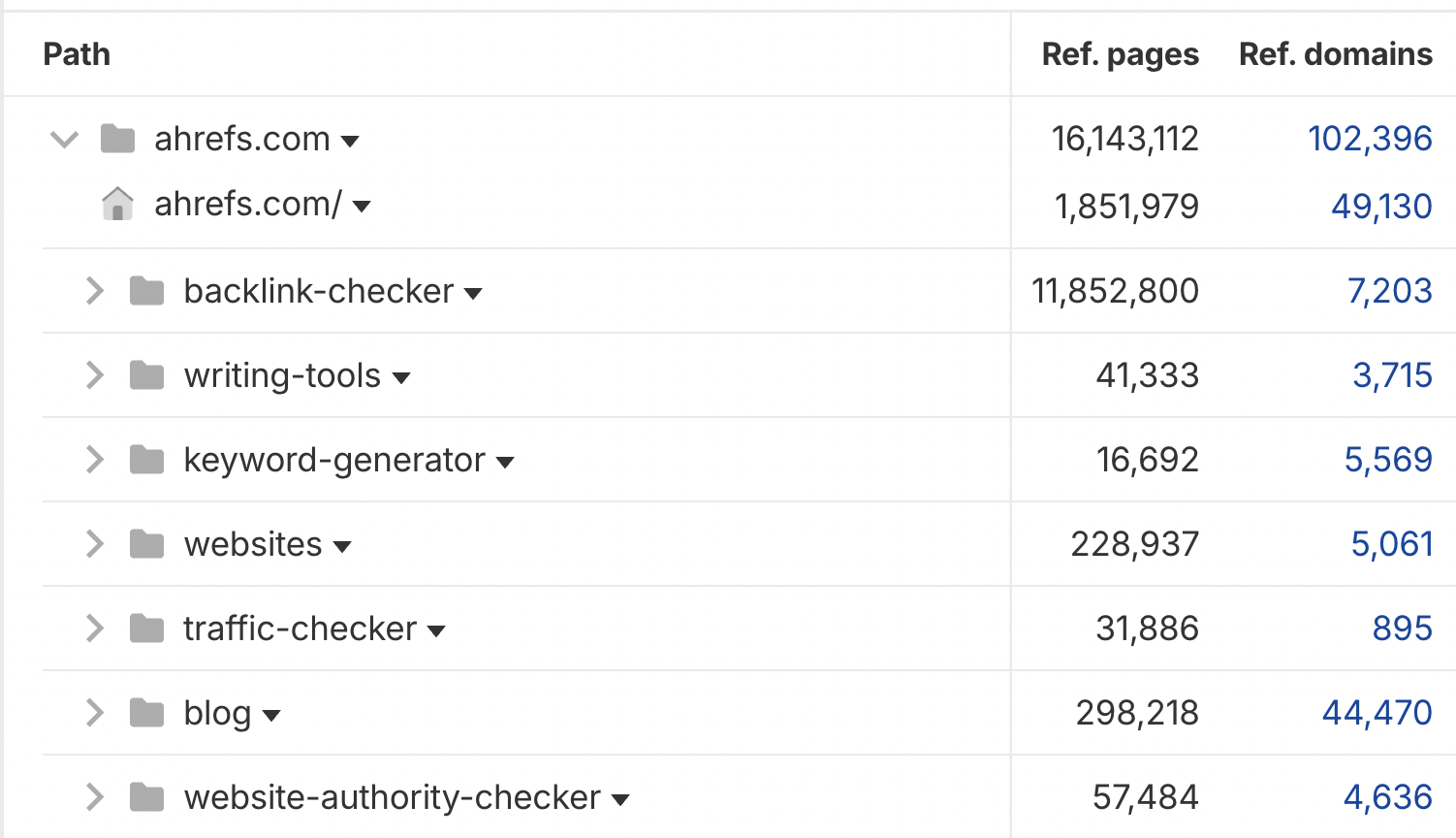This screenshot has width=1456, height=838.
Task: Click the website-authority-checker folder icon
Action: (x=147, y=797)
